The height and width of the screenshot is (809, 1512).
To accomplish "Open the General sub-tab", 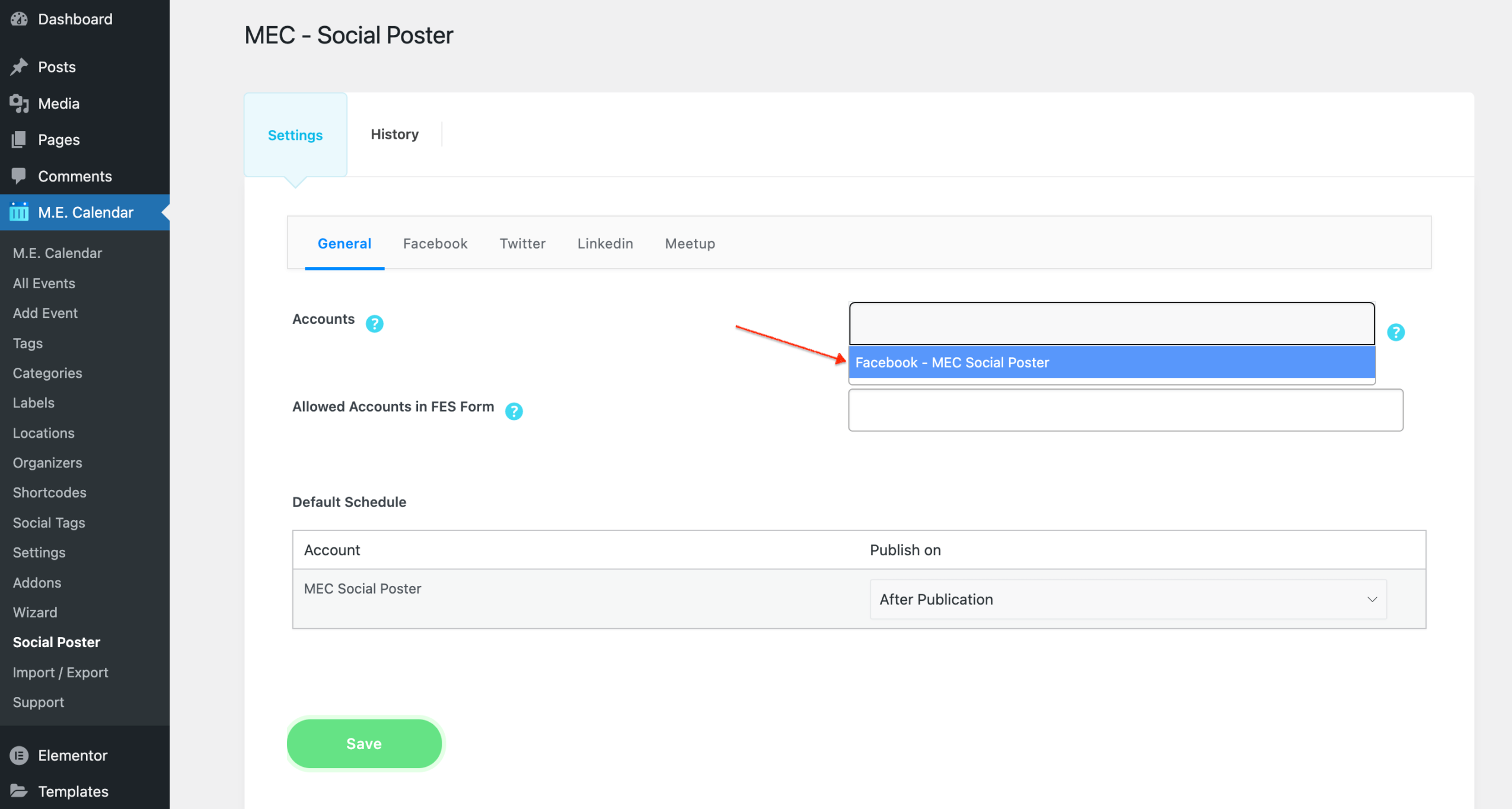I will click(344, 243).
